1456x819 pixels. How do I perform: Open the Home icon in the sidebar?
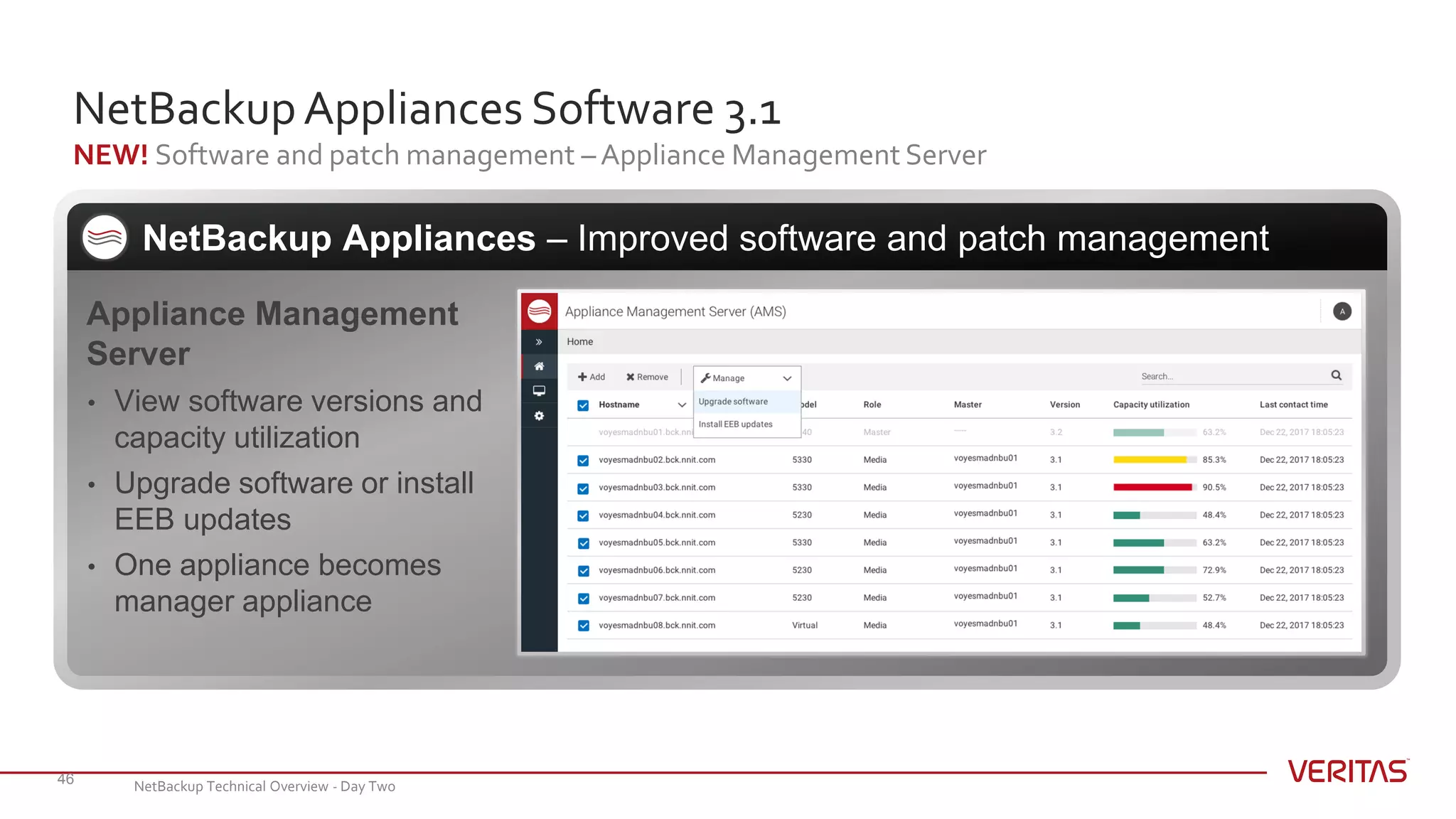click(539, 366)
